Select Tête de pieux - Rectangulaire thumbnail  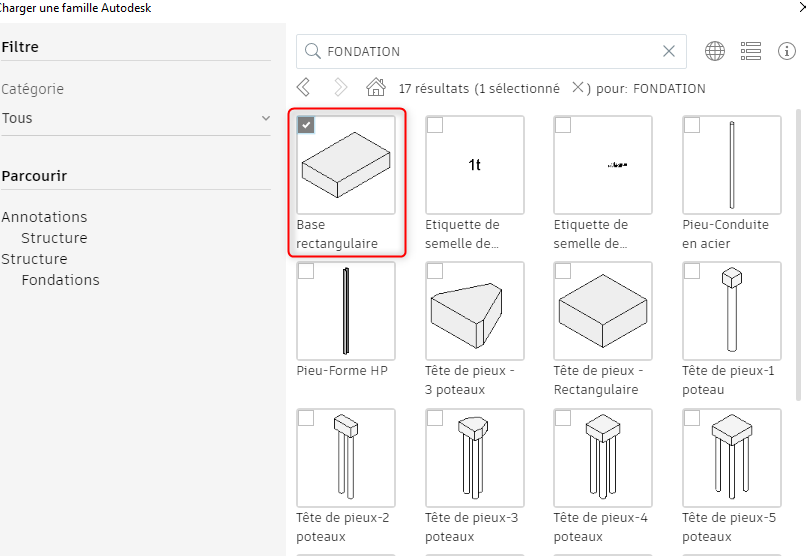point(603,311)
